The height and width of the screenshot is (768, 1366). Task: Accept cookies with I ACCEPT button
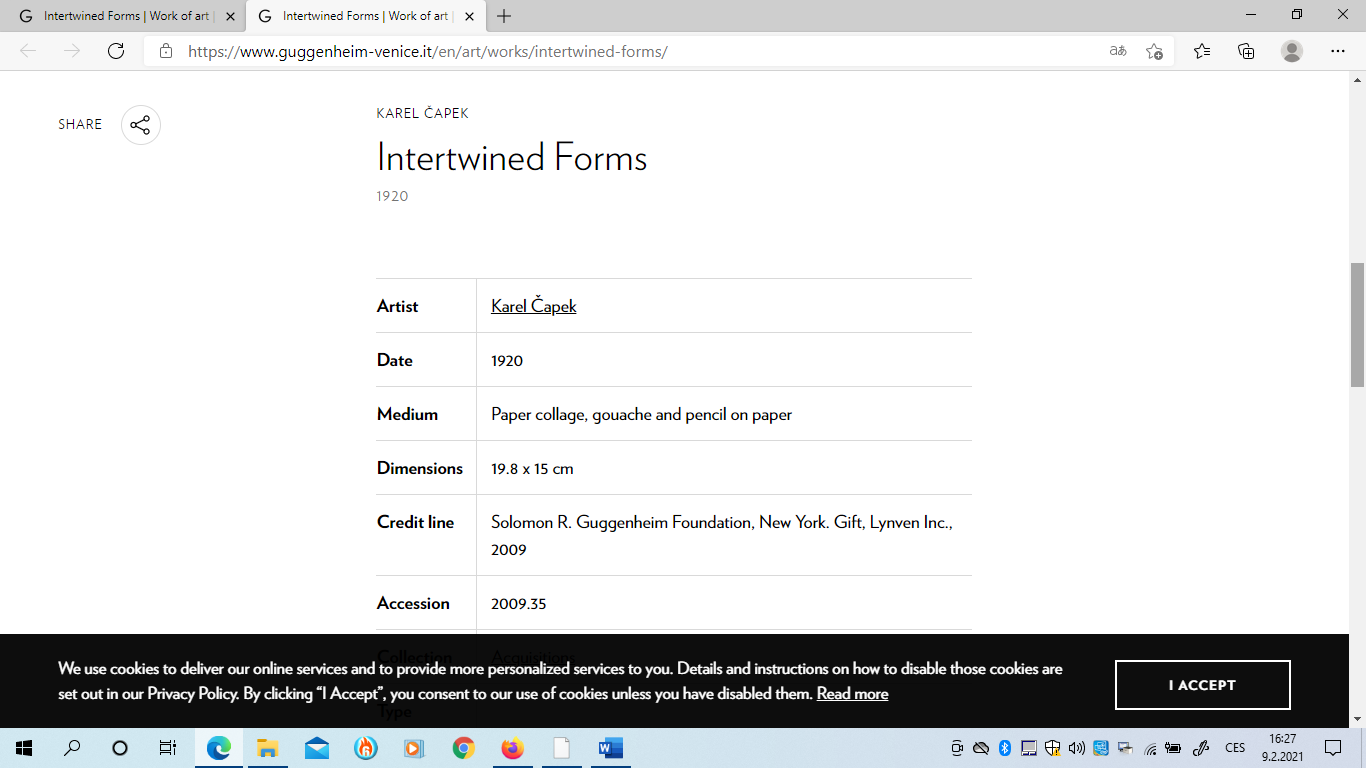click(1202, 685)
